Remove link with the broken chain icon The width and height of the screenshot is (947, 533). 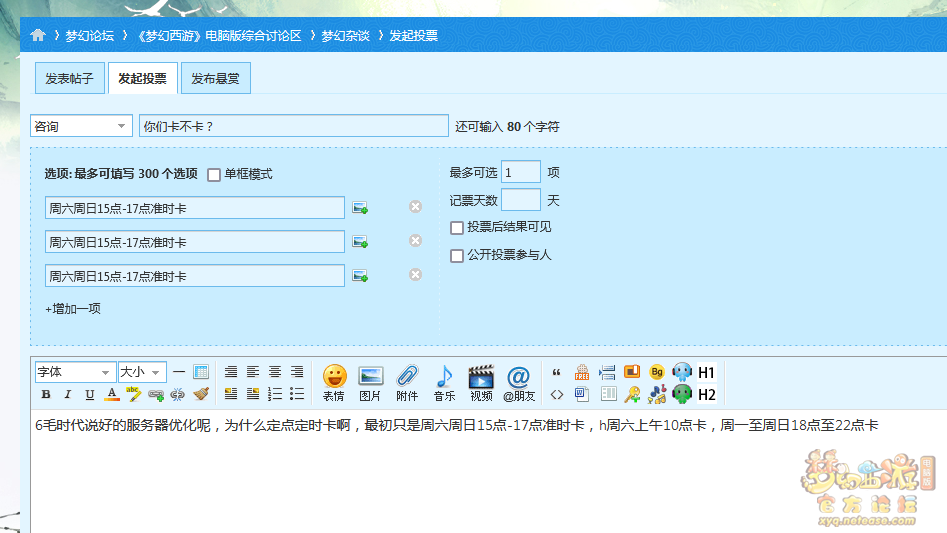click(178, 394)
